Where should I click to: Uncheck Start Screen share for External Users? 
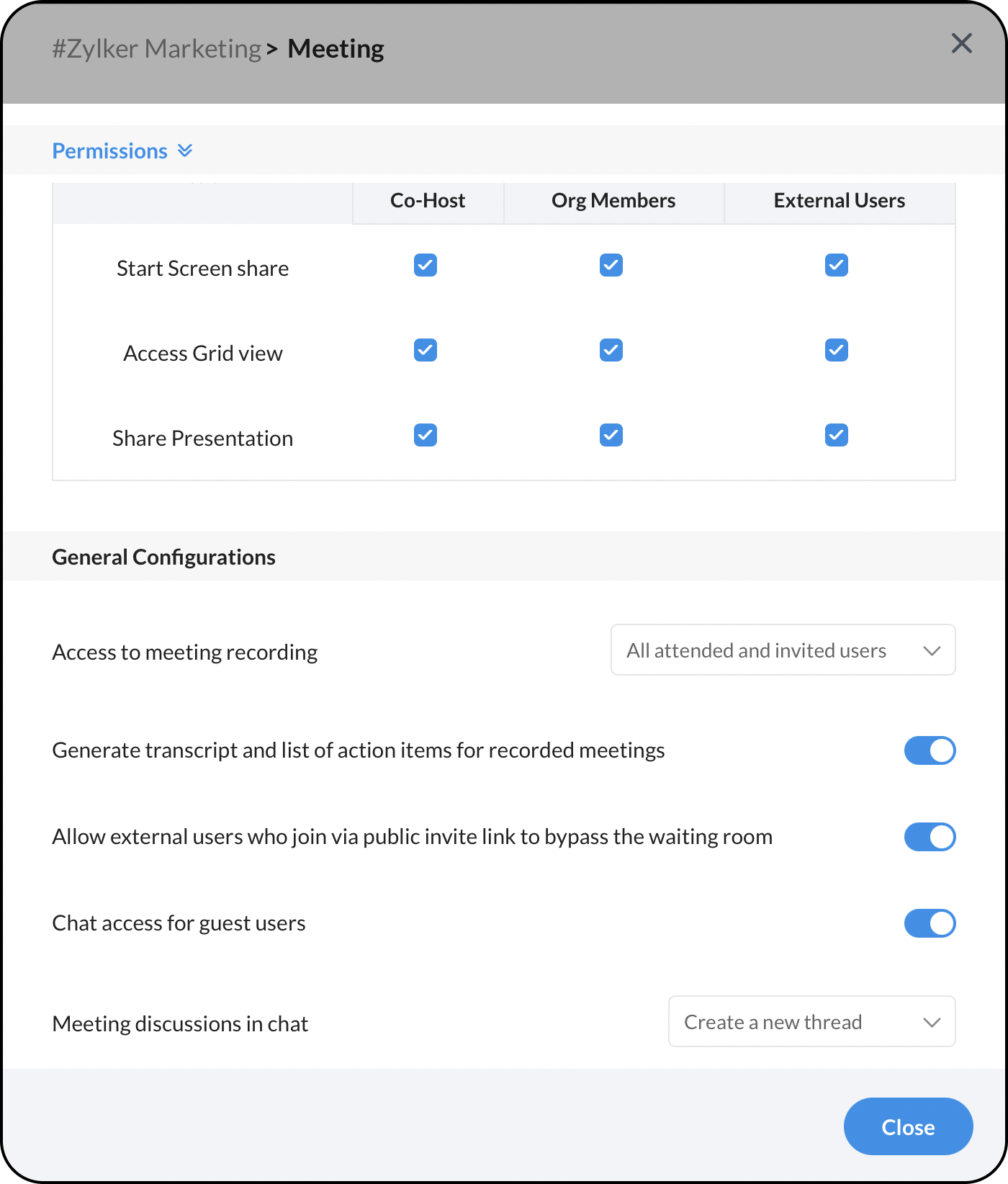[837, 266]
